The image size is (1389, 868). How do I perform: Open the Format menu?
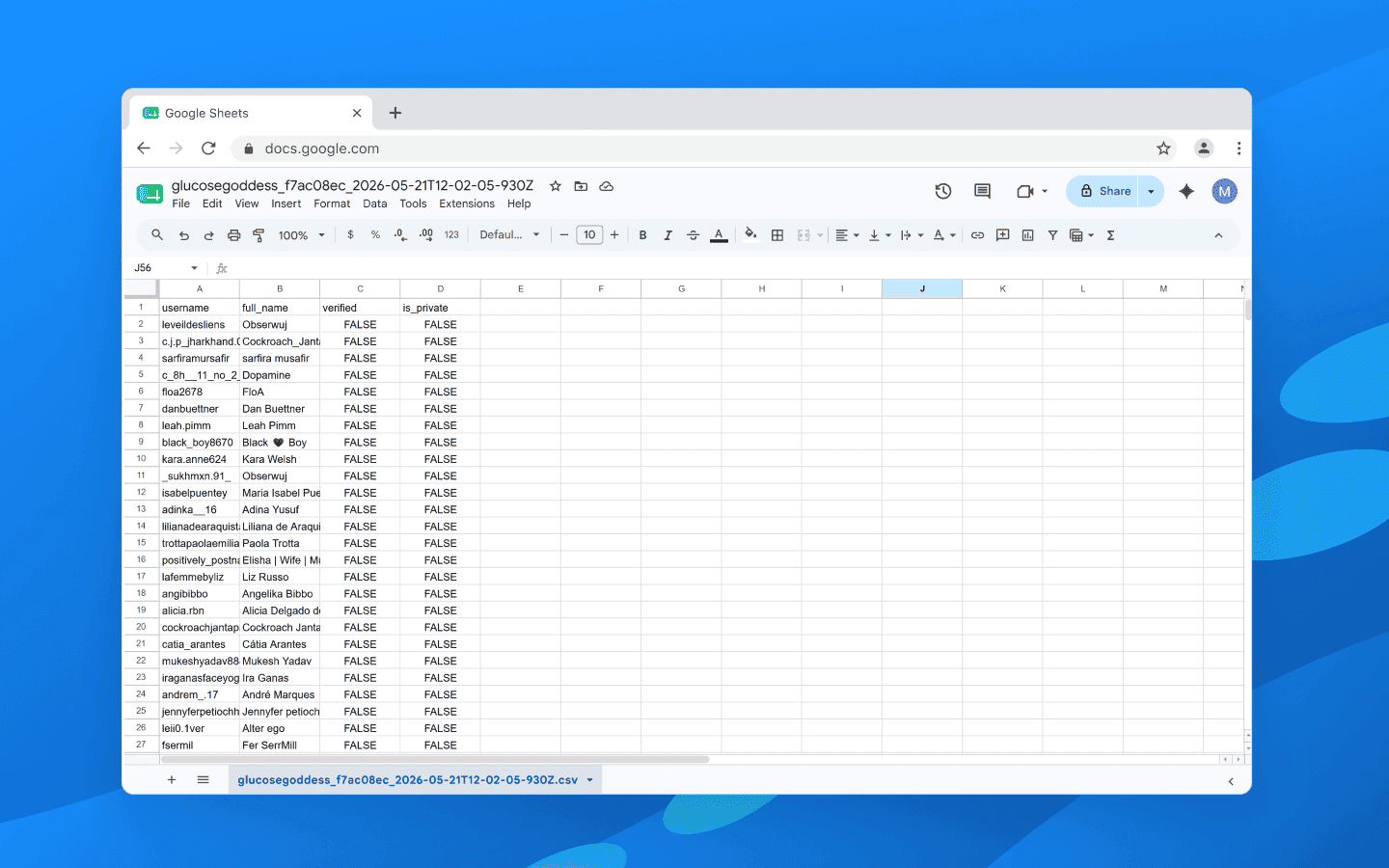[x=332, y=203]
